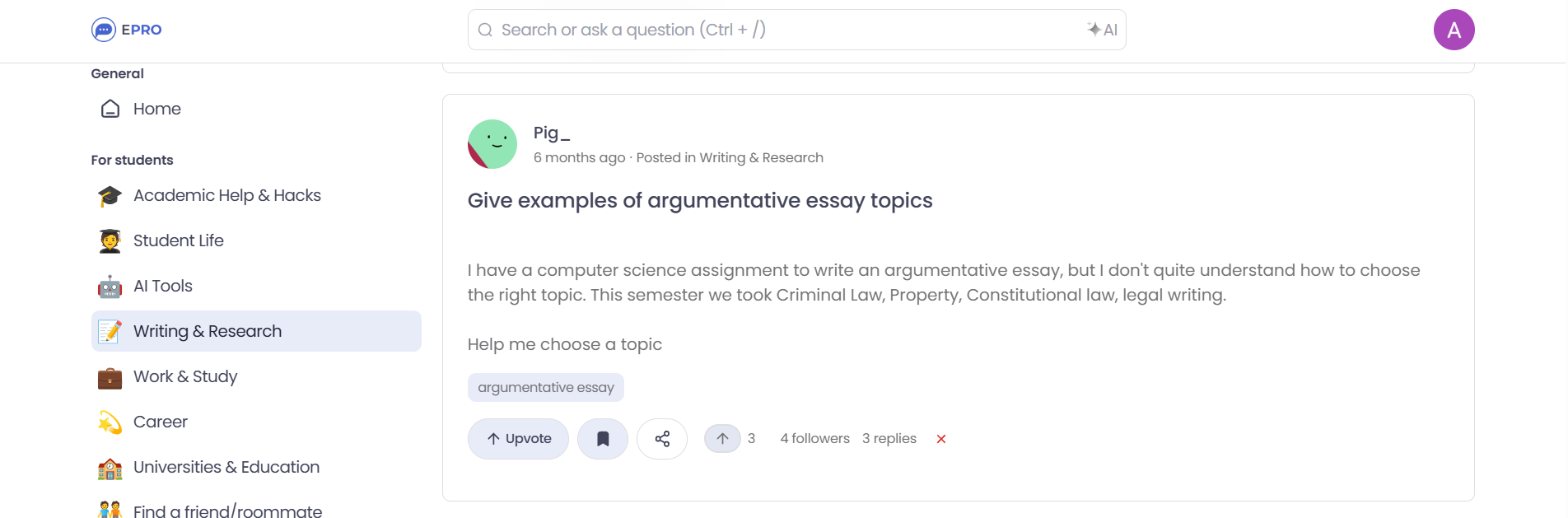
Task: Select the Work & Study briefcase icon
Action: [x=110, y=376]
